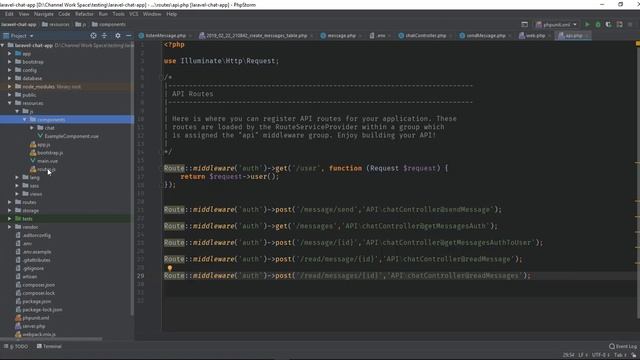Click the icon right of Coverage in run toolbar
640x360 pixels.
(619, 24)
